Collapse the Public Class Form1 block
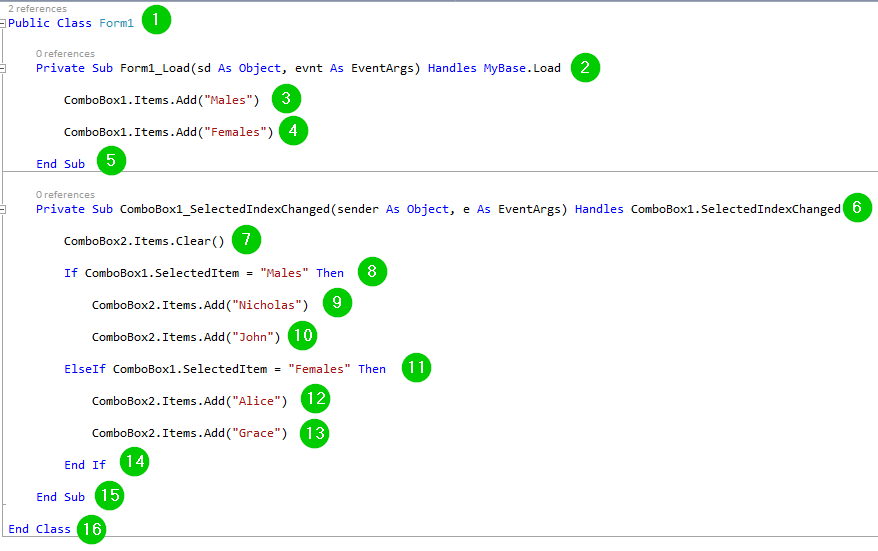 click(x=4, y=23)
